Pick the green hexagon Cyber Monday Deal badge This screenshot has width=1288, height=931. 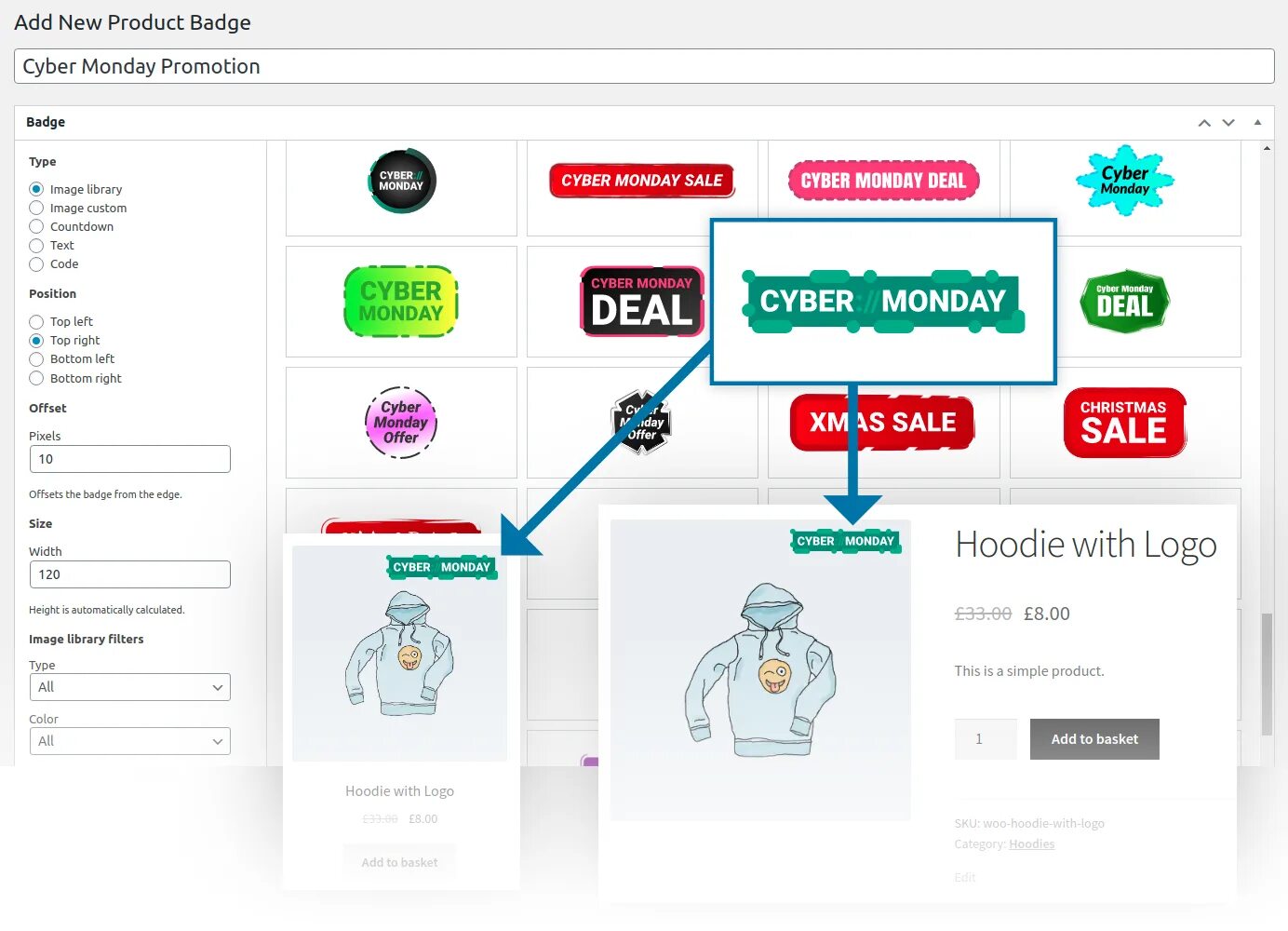point(1125,302)
